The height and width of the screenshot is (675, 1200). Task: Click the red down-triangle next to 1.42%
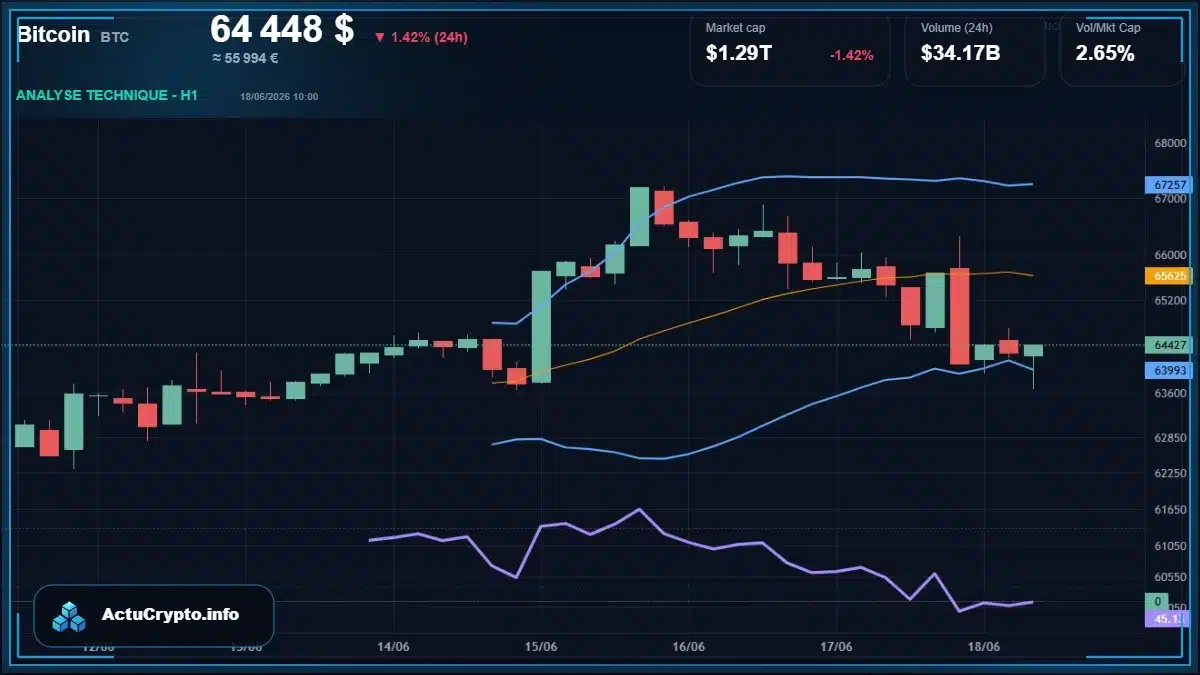[380, 38]
